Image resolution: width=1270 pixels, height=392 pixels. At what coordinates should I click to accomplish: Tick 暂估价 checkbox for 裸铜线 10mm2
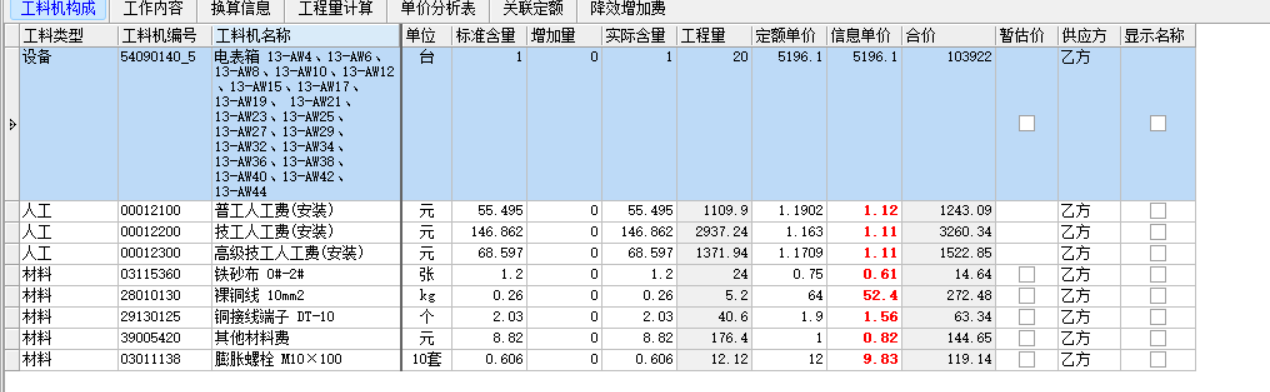[x=1026, y=296]
